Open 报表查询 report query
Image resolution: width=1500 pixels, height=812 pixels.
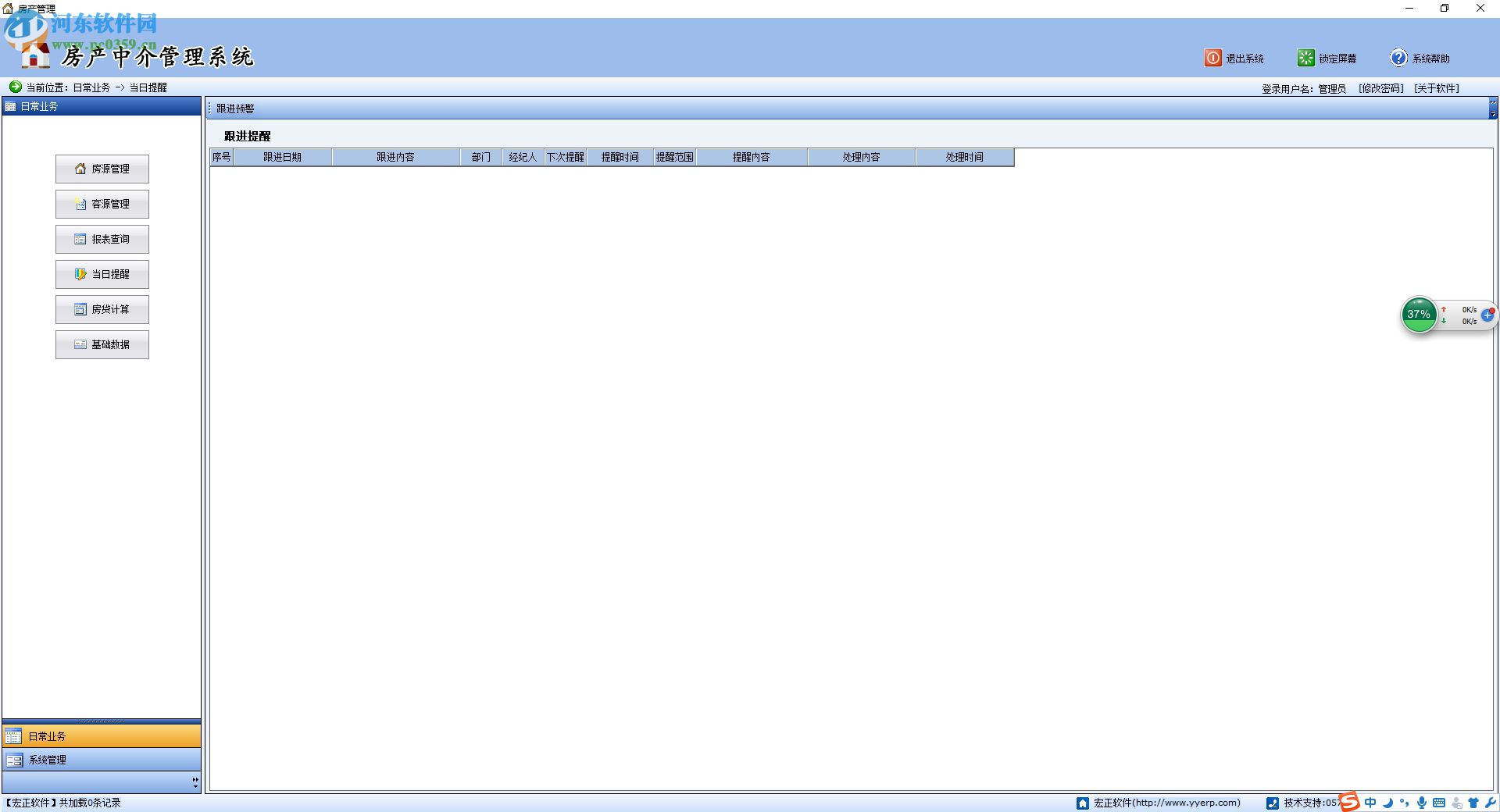[x=102, y=239]
